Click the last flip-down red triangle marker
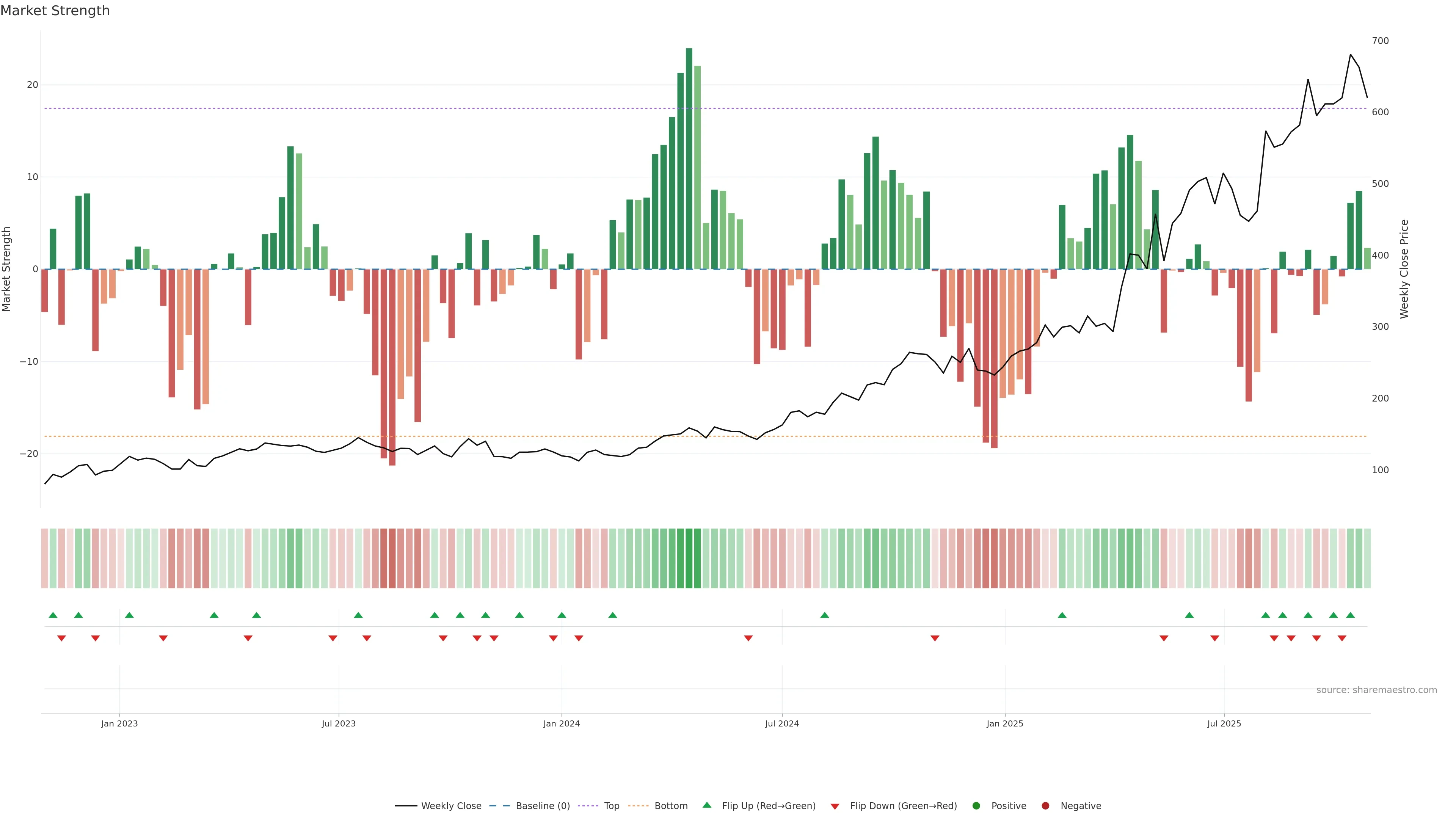 (x=1342, y=638)
